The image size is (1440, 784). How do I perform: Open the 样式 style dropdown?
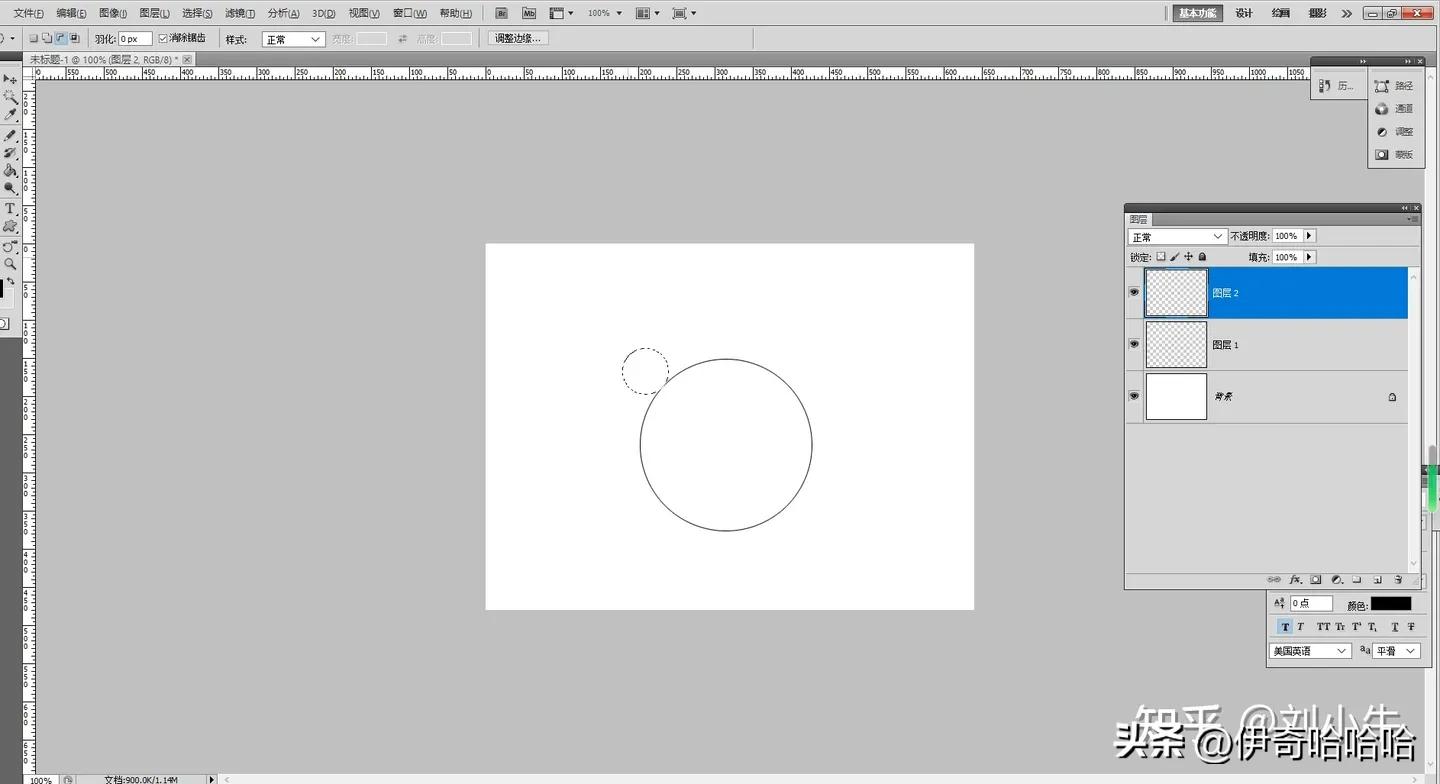coord(293,39)
